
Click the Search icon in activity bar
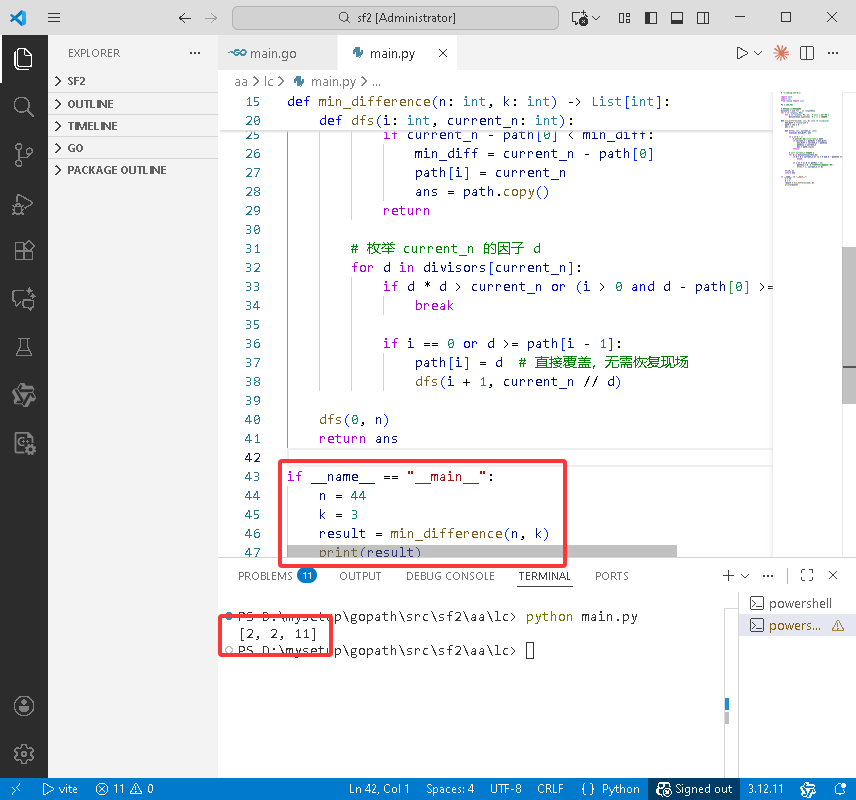click(x=23, y=106)
